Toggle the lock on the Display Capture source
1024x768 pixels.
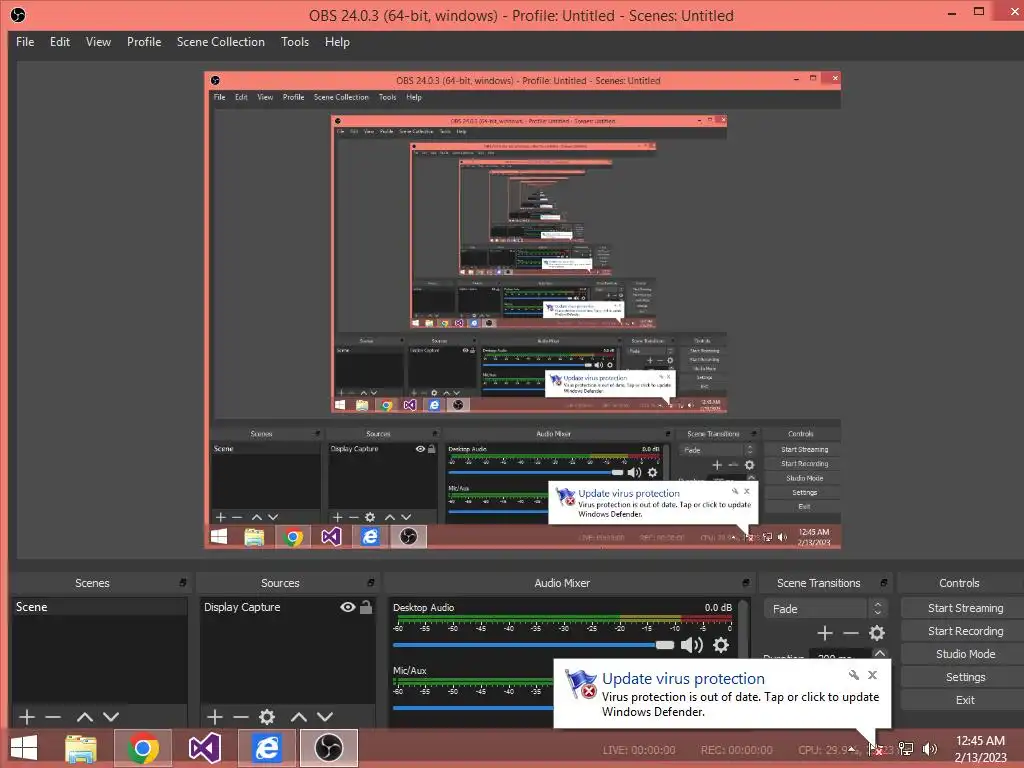pos(366,607)
